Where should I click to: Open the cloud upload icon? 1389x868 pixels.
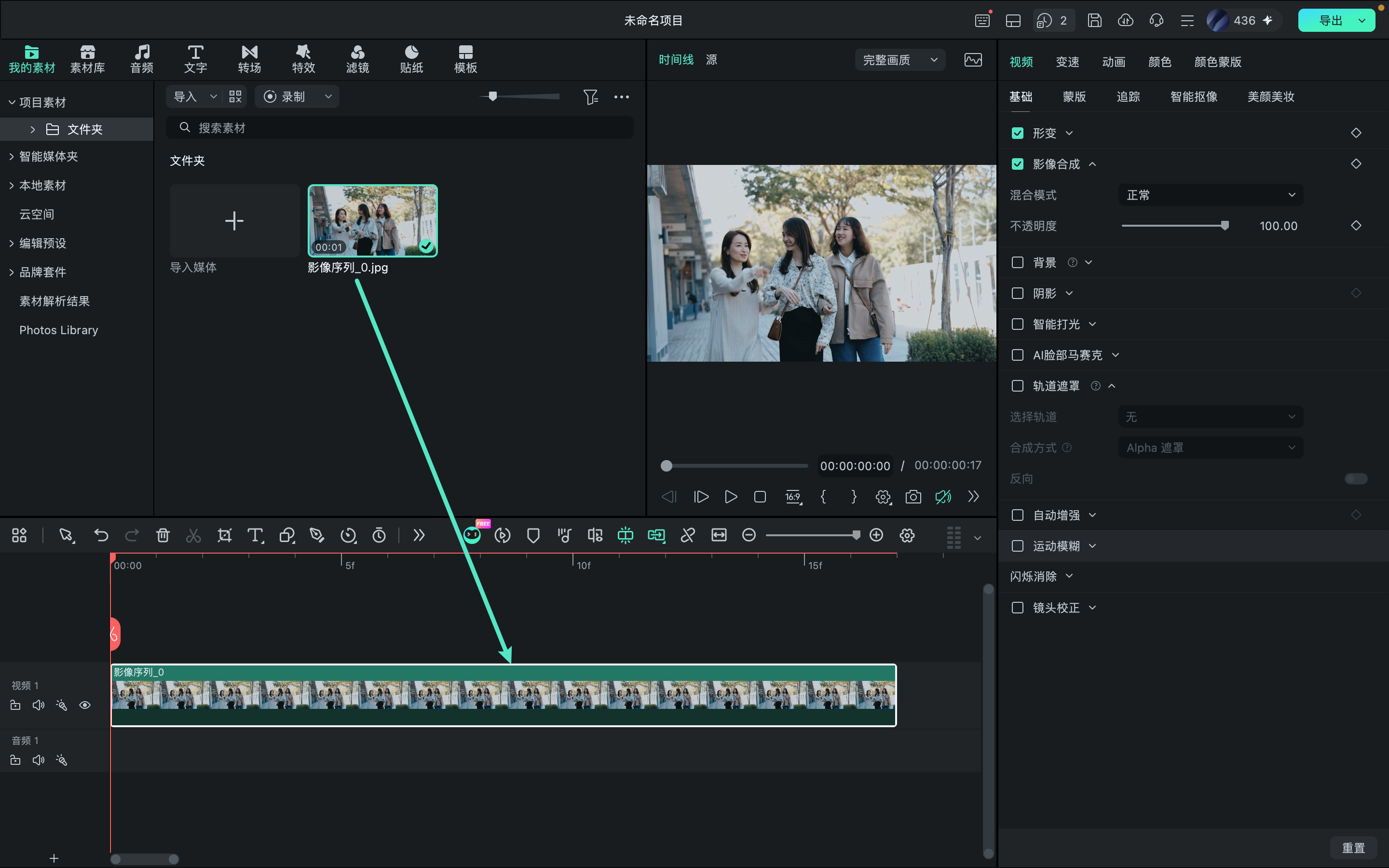(x=1126, y=20)
